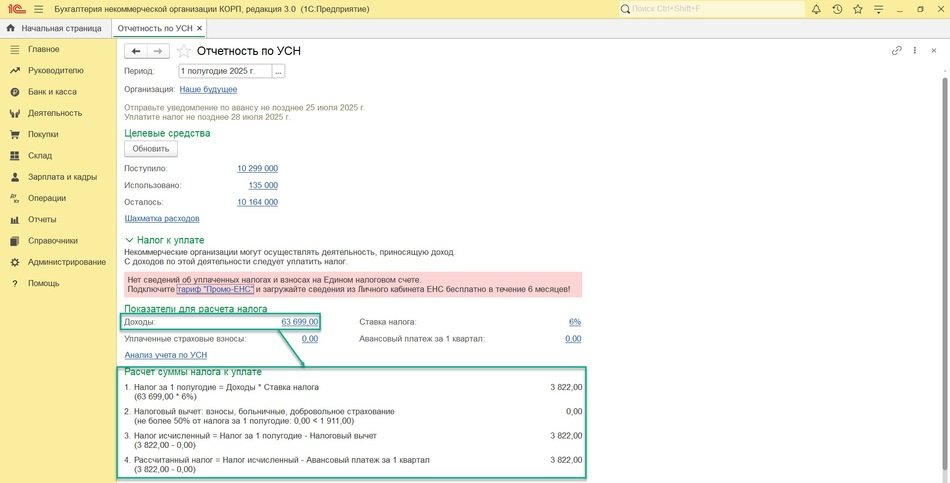
Task: Close the Отчетность по УСН tab
Action: tap(199, 28)
